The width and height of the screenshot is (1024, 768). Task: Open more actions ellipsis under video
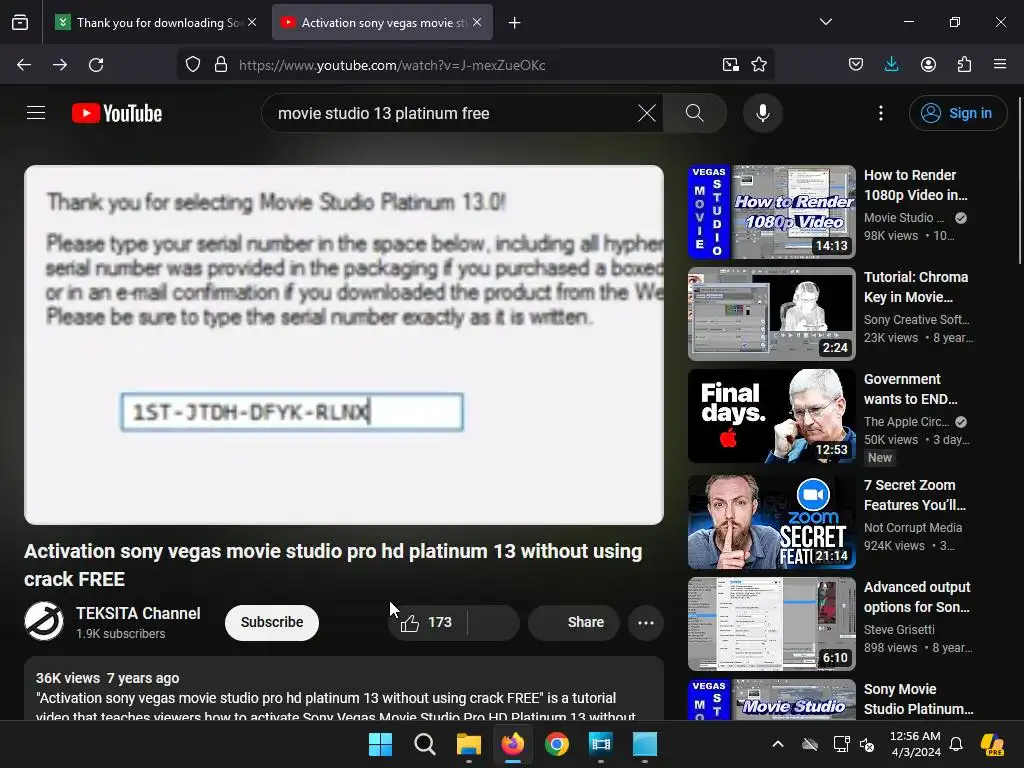click(x=646, y=622)
